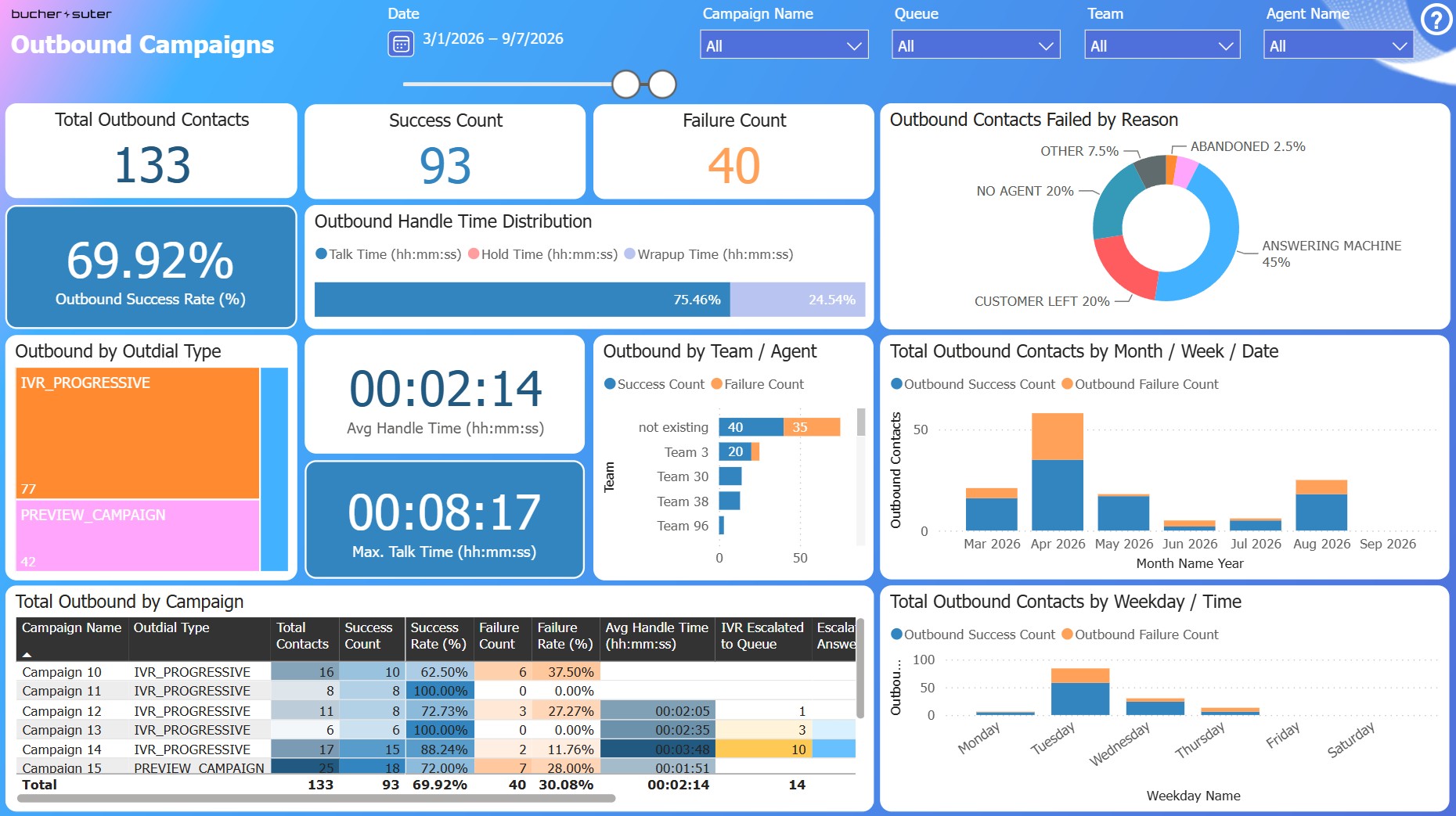The image size is (1456, 816).
Task: Open the help question mark icon
Action: (1436, 20)
